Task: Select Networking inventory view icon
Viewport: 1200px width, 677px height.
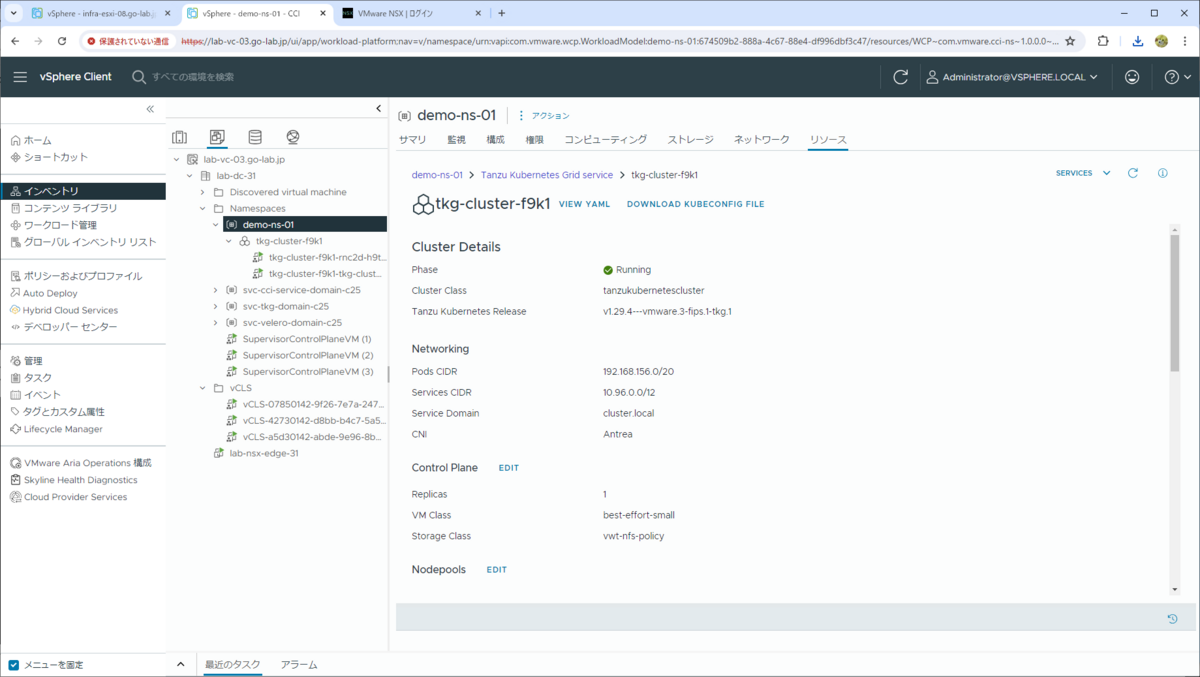Action: coord(293,137)
